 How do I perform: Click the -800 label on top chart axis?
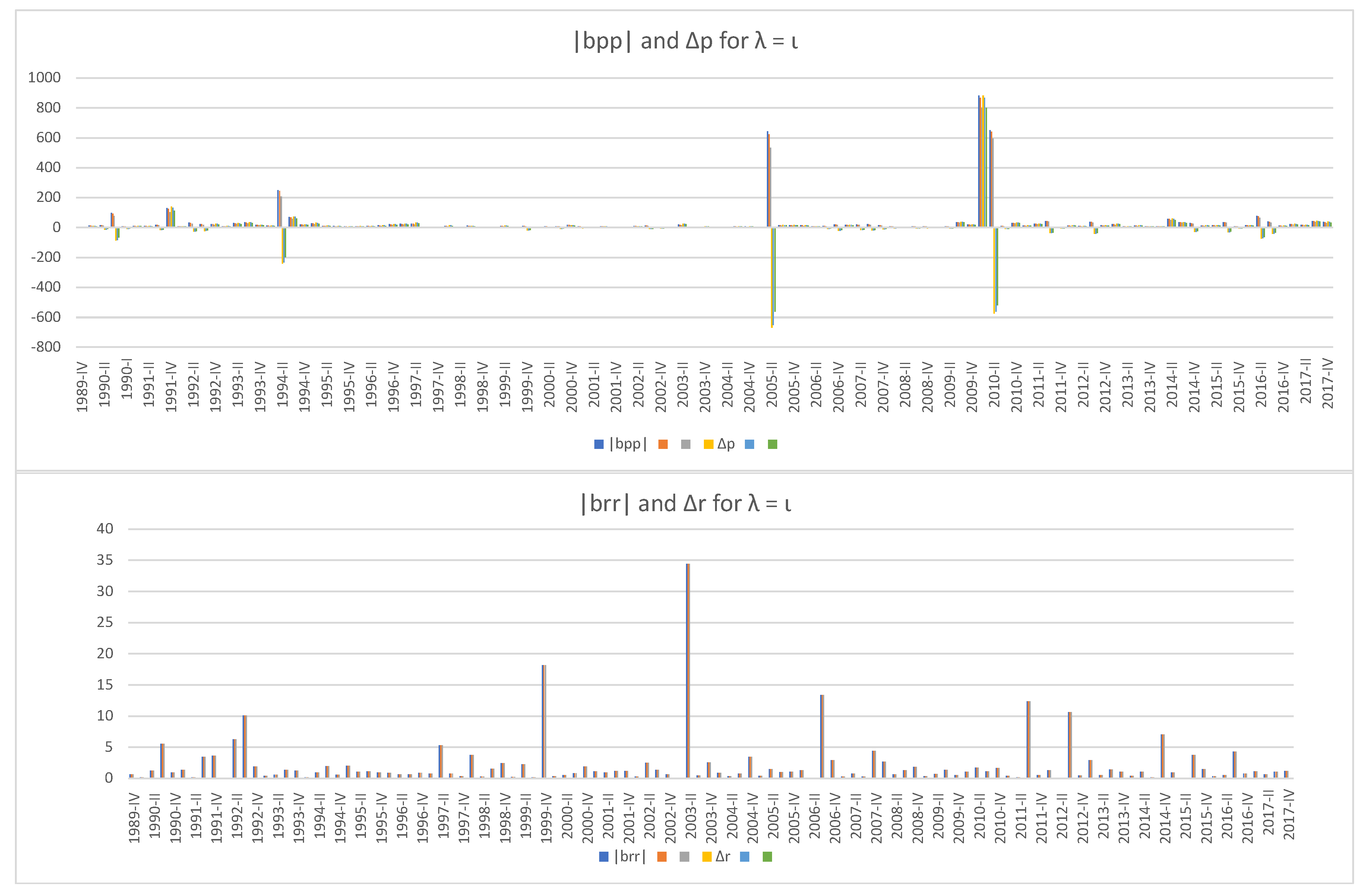[45, 347]
